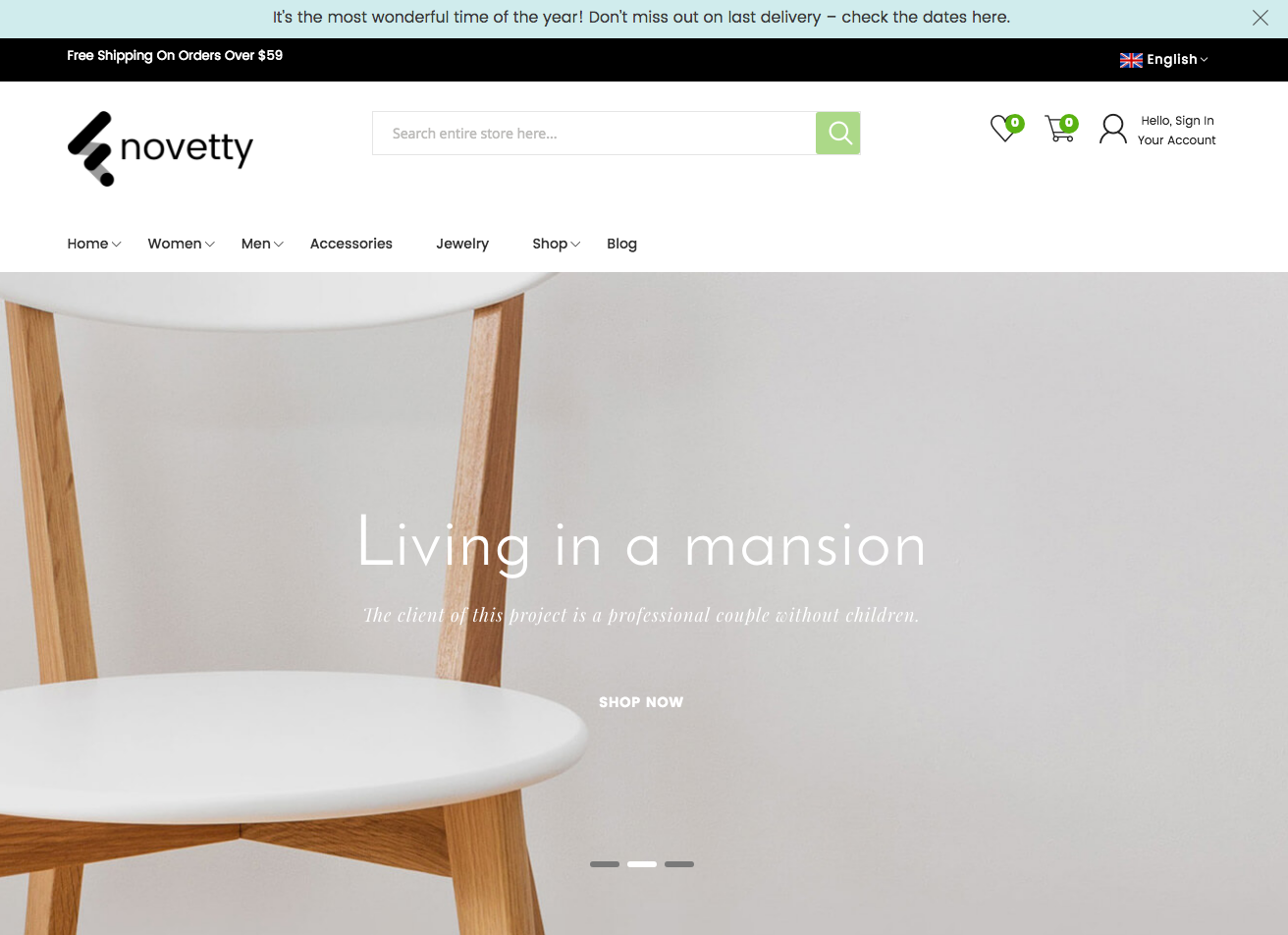This screenshot has height=935, width=1288.
Task: Expand the Women menu
Action: (x=181, y=244)
